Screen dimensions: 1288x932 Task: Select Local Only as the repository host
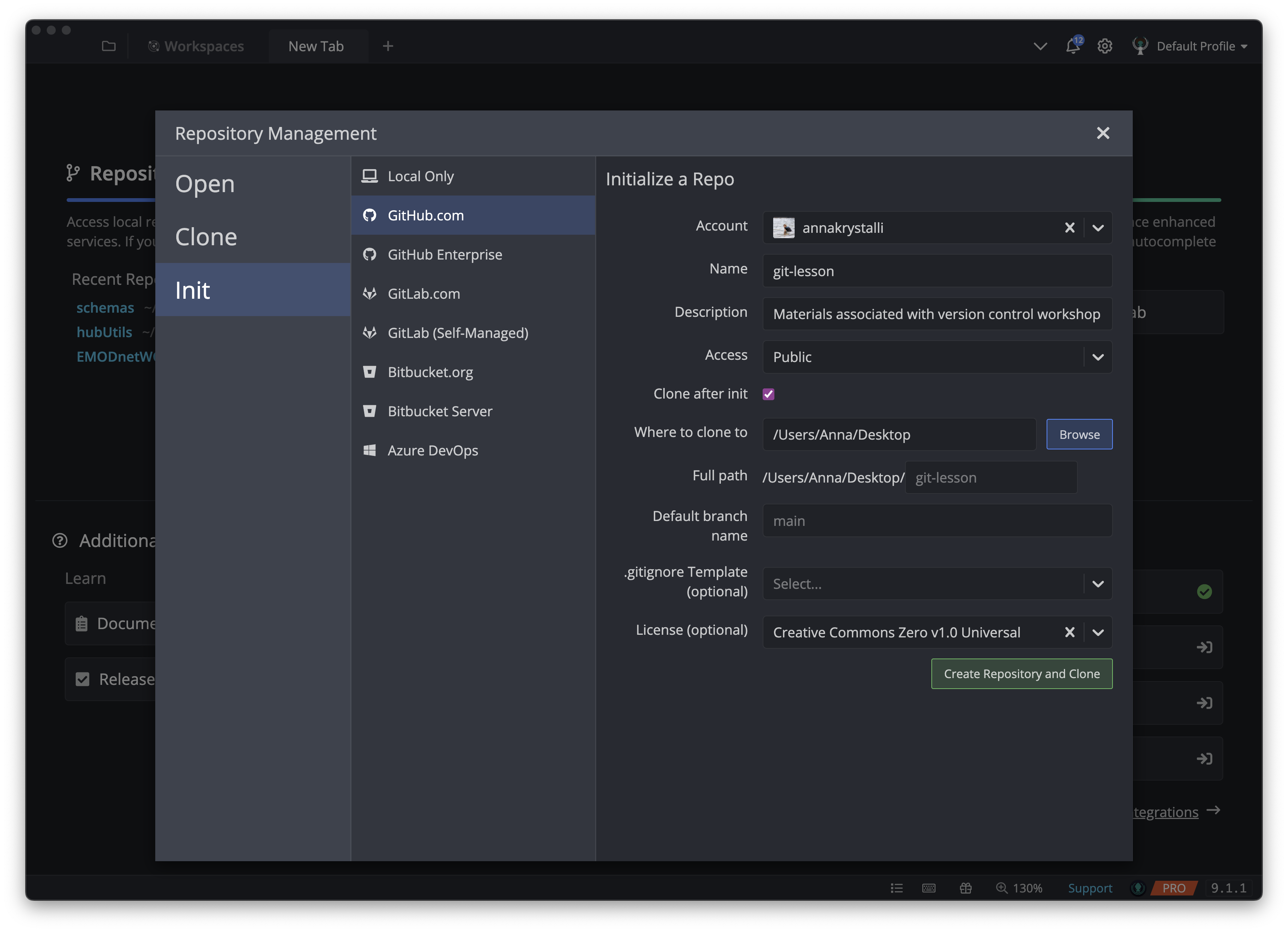[473, 176]
